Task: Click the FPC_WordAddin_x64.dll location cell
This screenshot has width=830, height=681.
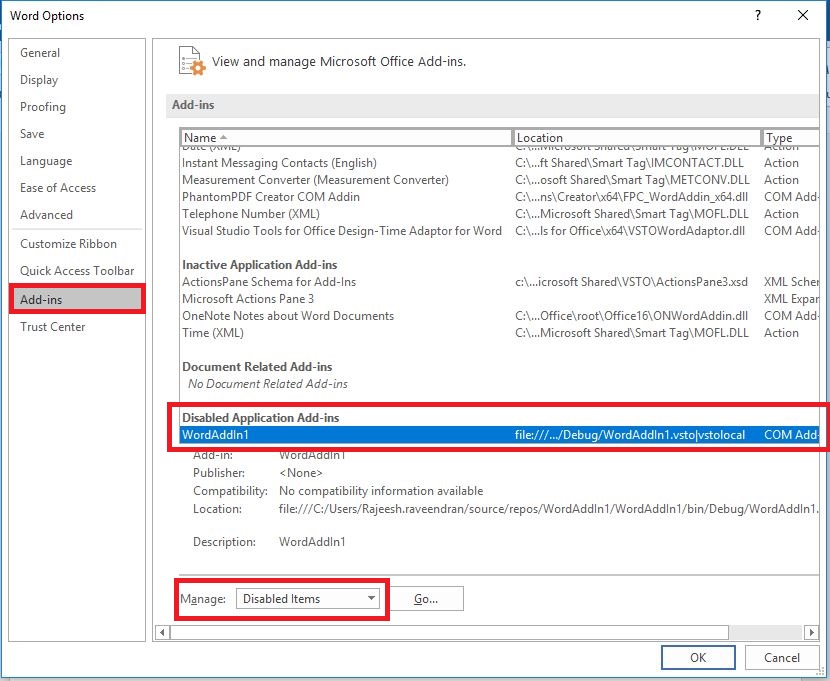Action: 631,197
